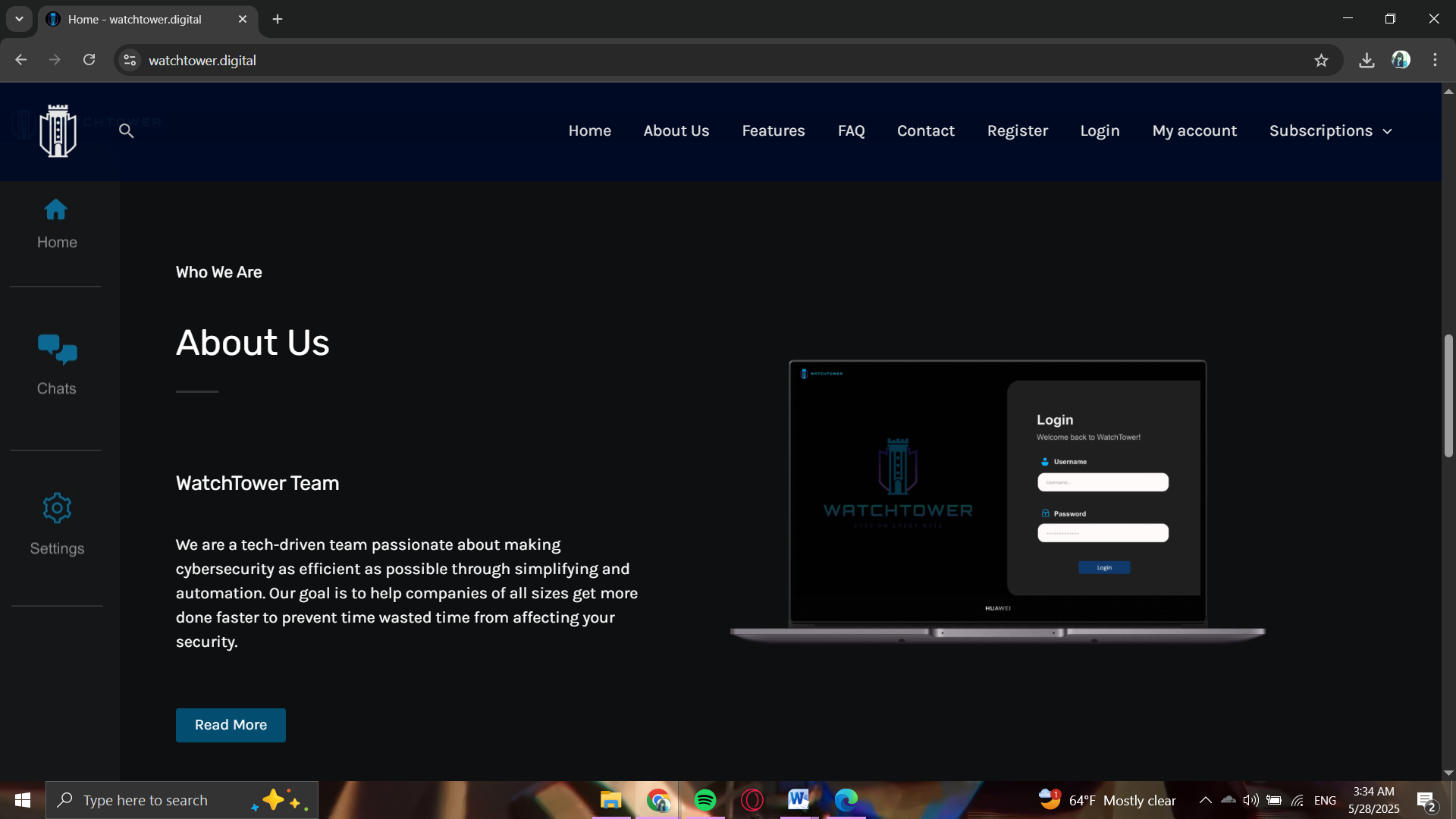Open the Chats sidebar bubble icon
This screenshot has height=819, width=1456.
coord(57,350)
